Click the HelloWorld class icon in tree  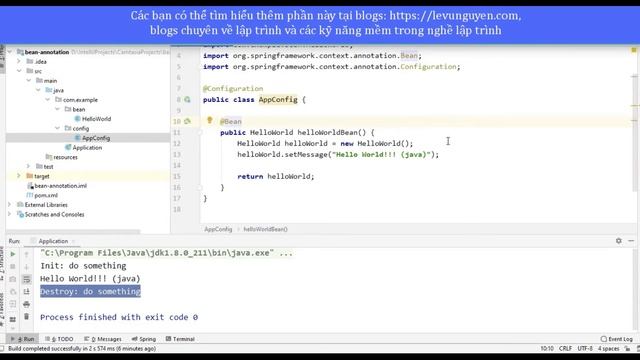coord(78,119)
